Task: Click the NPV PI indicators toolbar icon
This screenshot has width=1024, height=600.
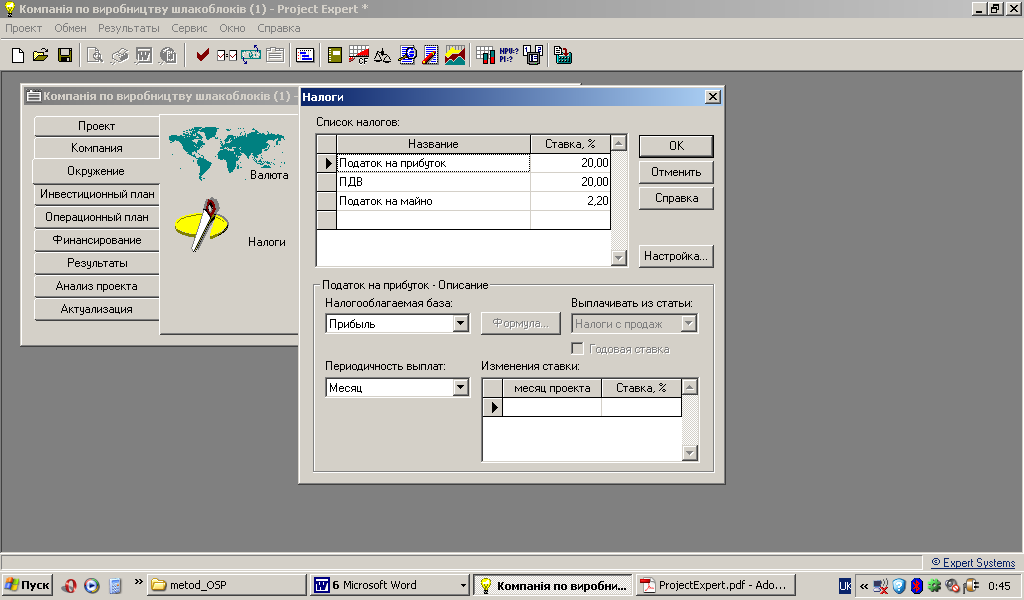Action: point(508,55)
